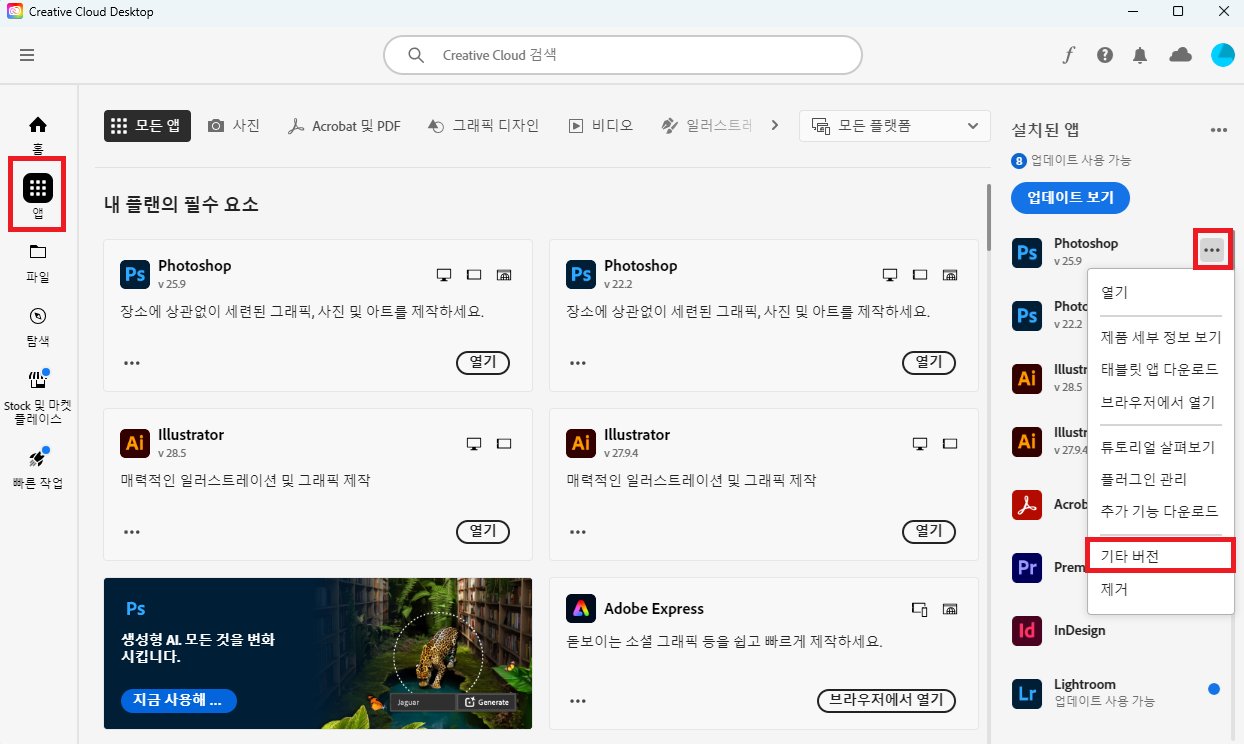Open Help with the question mark icon

(x=1104, y=55)
